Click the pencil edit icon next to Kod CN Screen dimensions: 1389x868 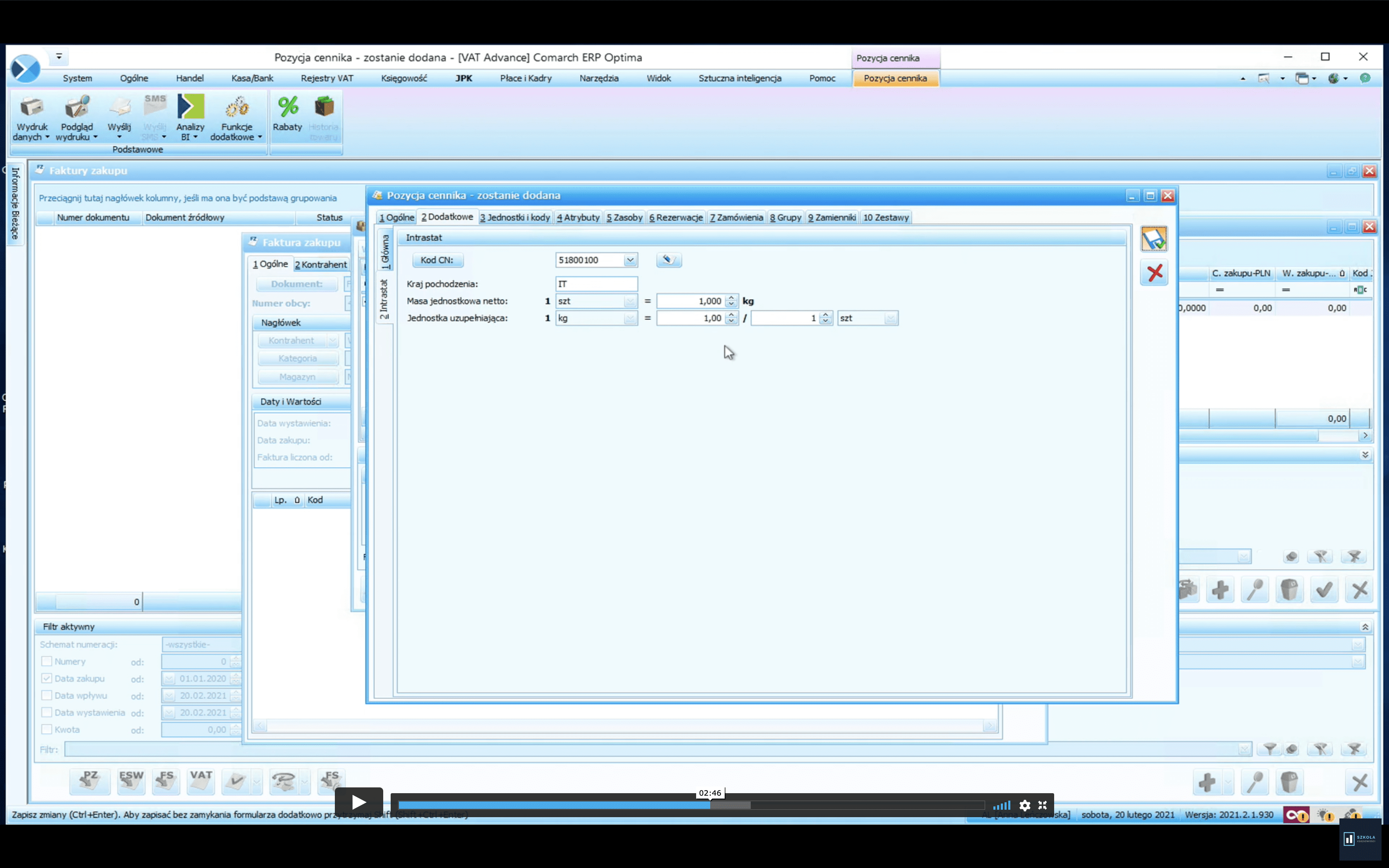coord(669,260)
